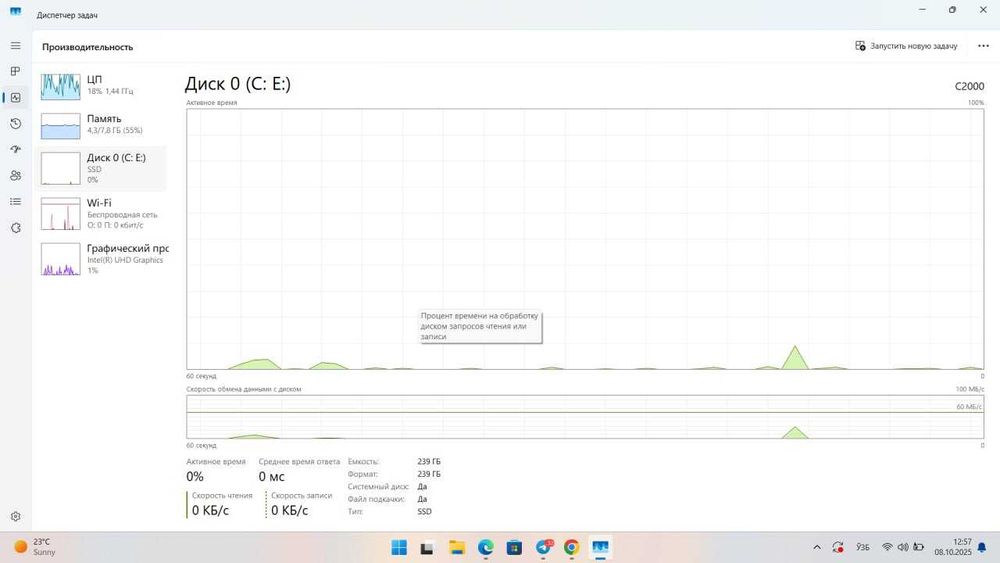Click the Тип SSD value
Image resolution: width=1000 pixels, height=563 pixels.
point(424,511)
